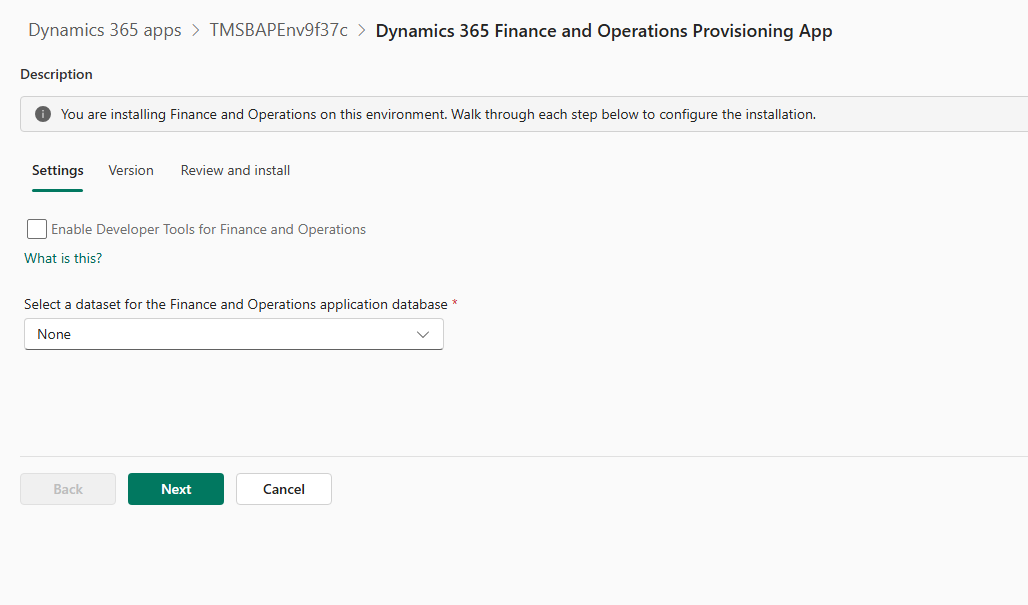
Task: Click the 'Select a dataset' field label
Action: pos(236,304)
